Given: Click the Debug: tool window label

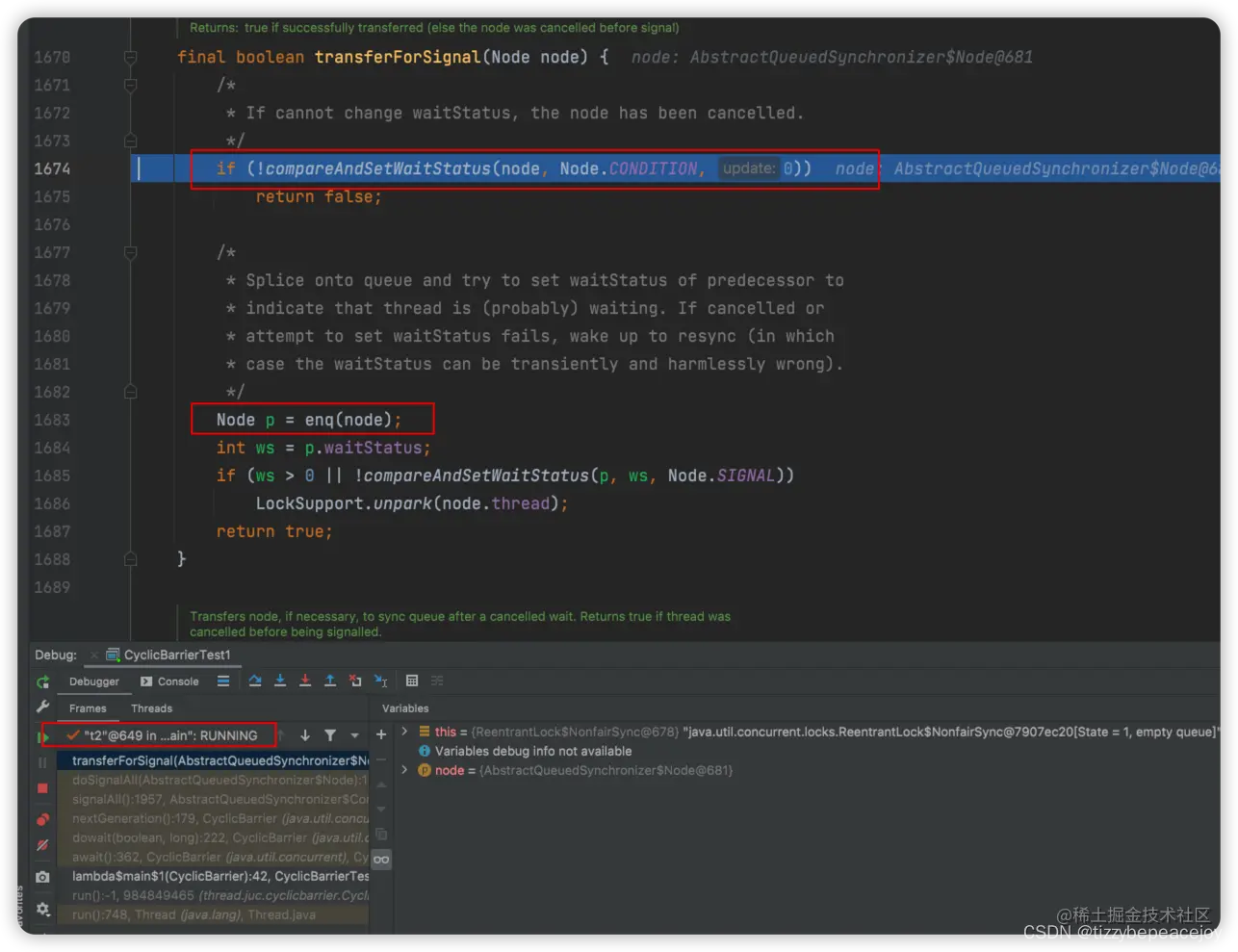Looking at the screenshot, I should tap(56, 655).
